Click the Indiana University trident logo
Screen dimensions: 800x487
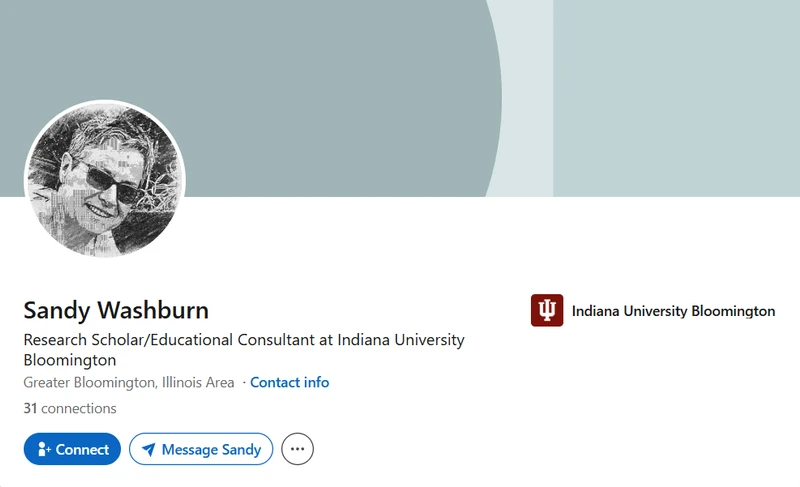547,310
